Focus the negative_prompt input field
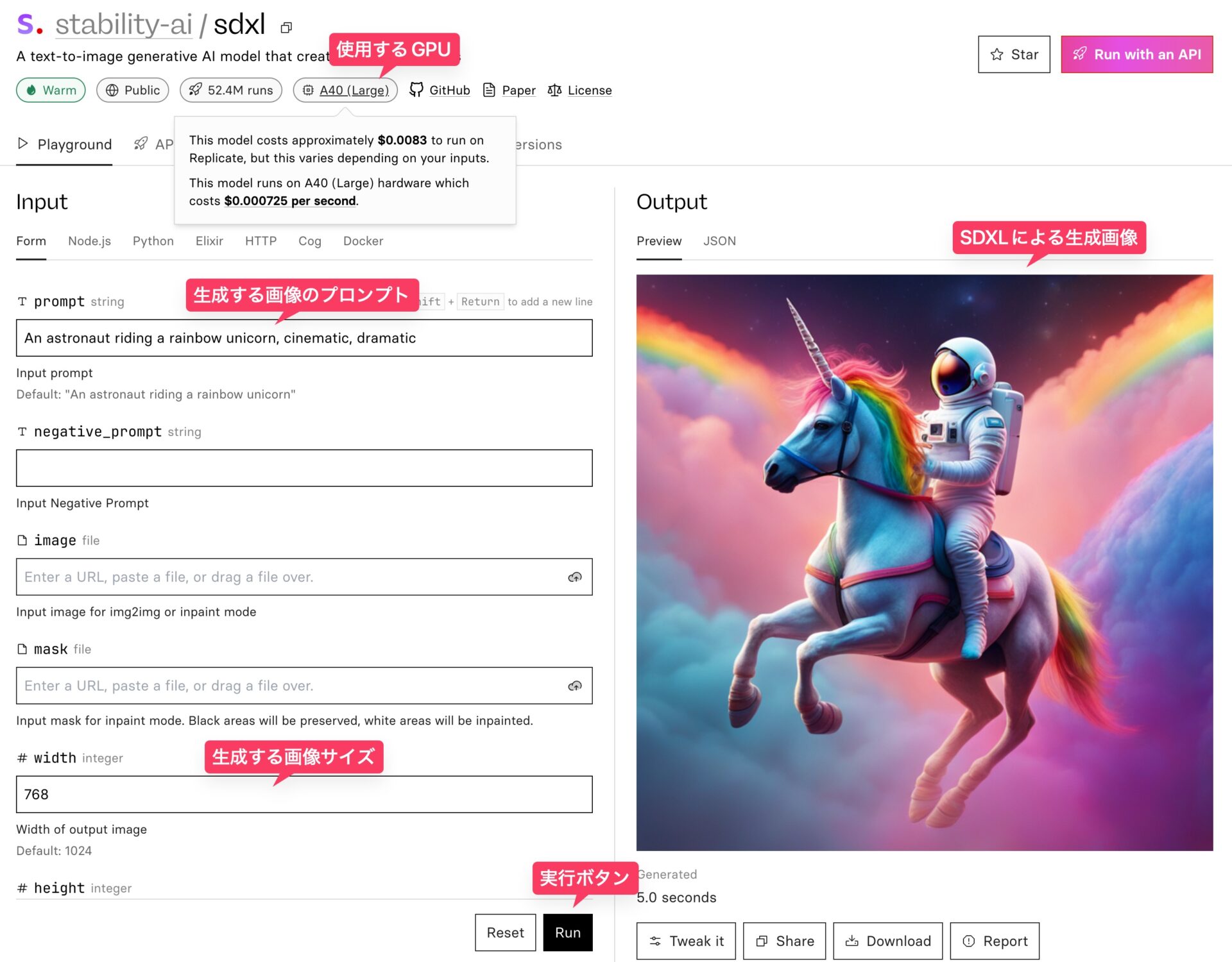1232x962 pixels. click(x=304, y=468)
